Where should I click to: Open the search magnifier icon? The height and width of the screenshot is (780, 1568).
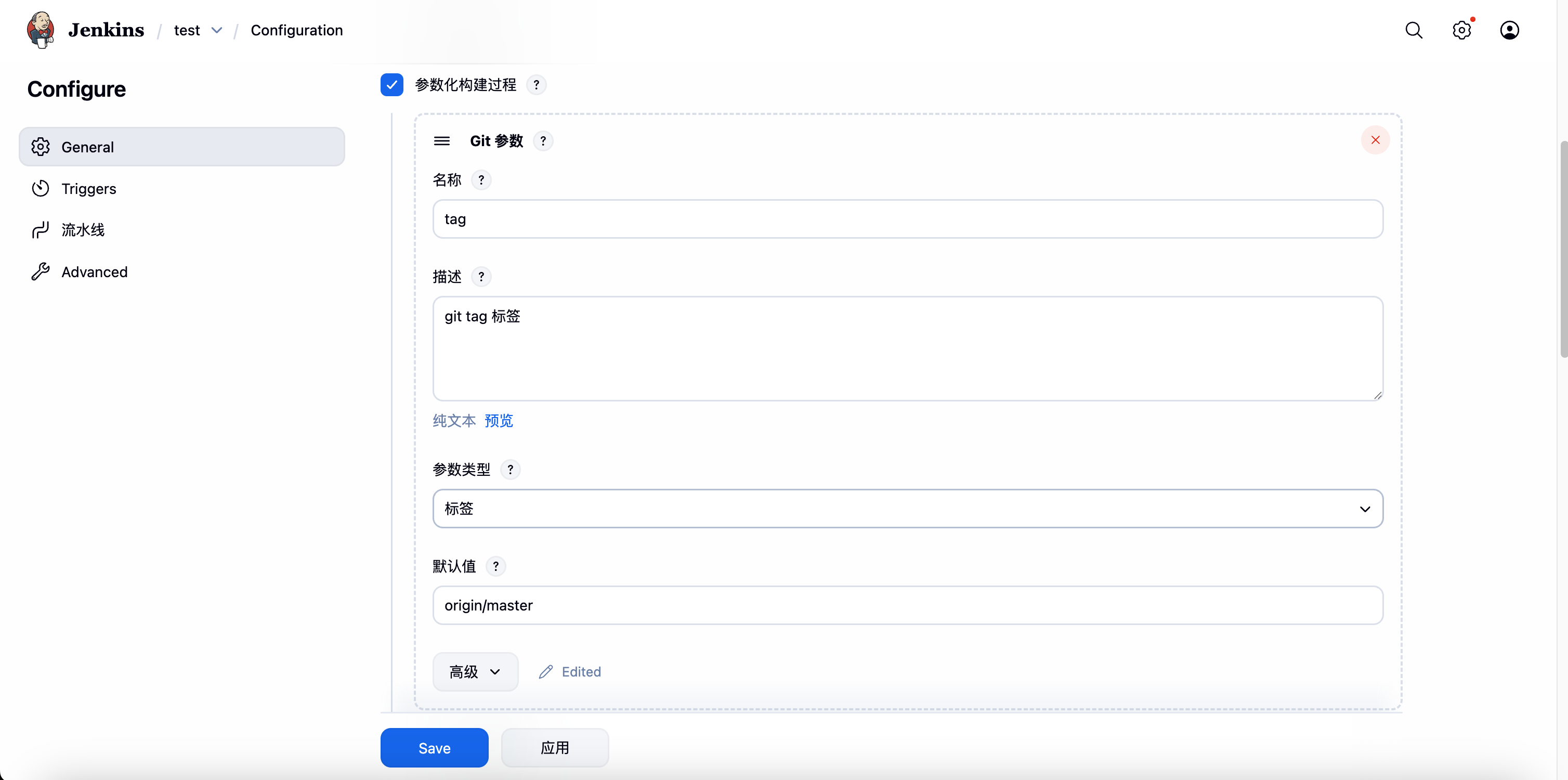tap(1414, 30)
